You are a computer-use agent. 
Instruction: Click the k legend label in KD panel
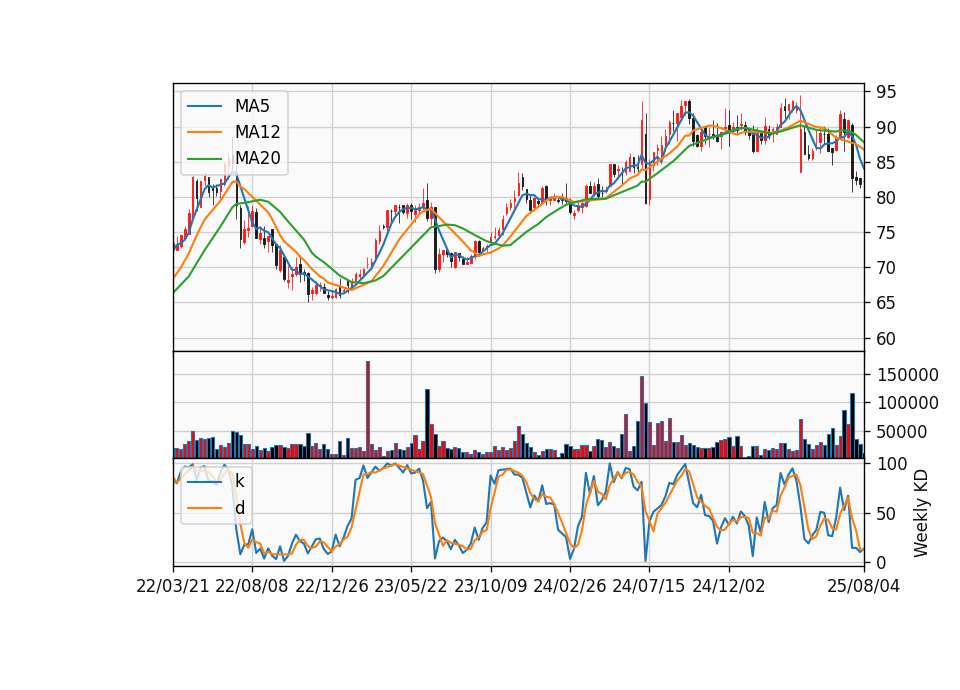coord(239,481)
